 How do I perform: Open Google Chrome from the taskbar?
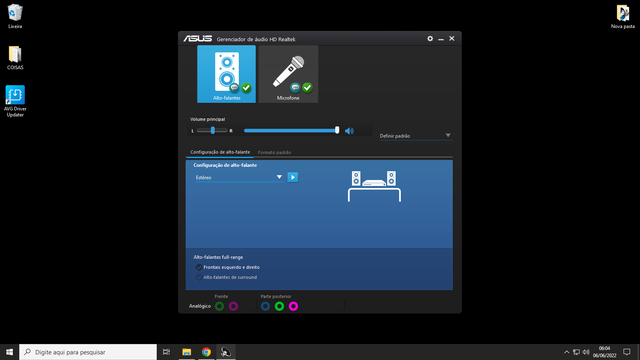coord(206,352)
